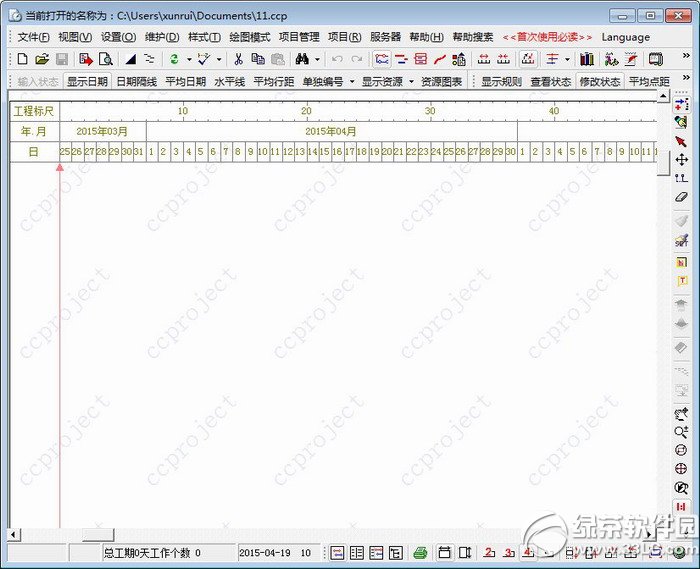Click the binoculars Find icon

302,59
